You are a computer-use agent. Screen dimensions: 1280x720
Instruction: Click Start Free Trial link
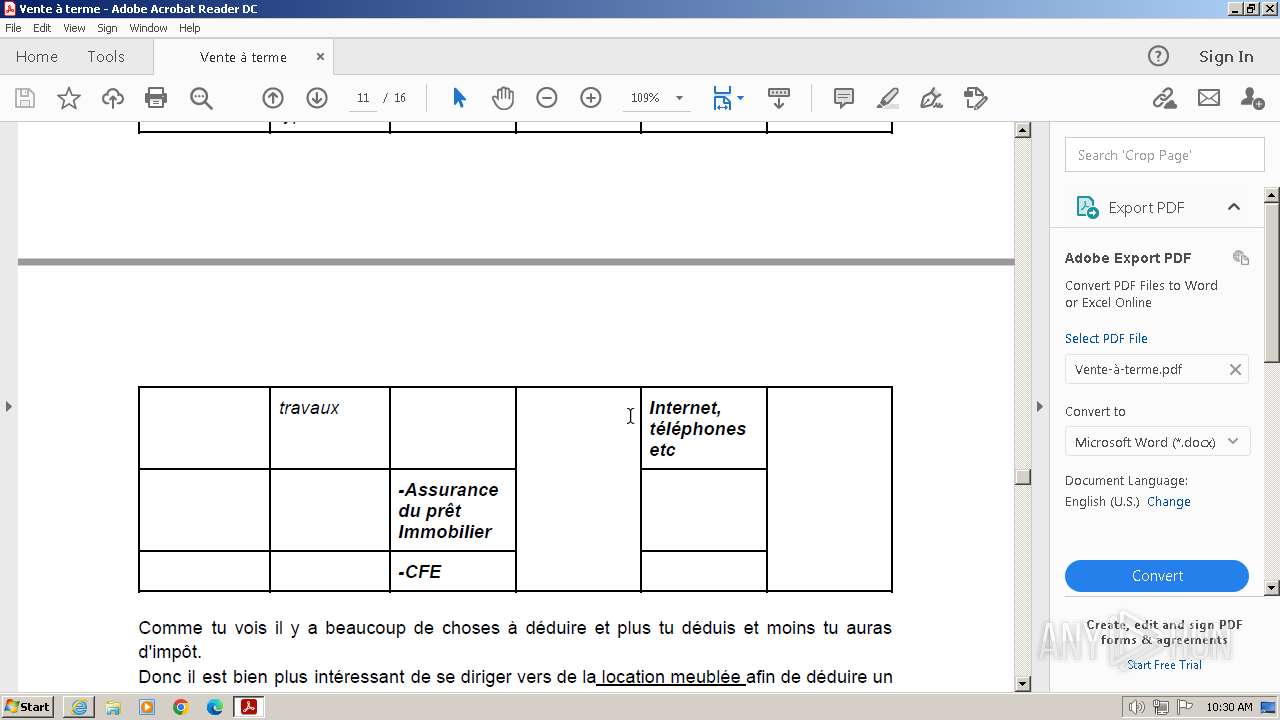tap(1164, 665)
